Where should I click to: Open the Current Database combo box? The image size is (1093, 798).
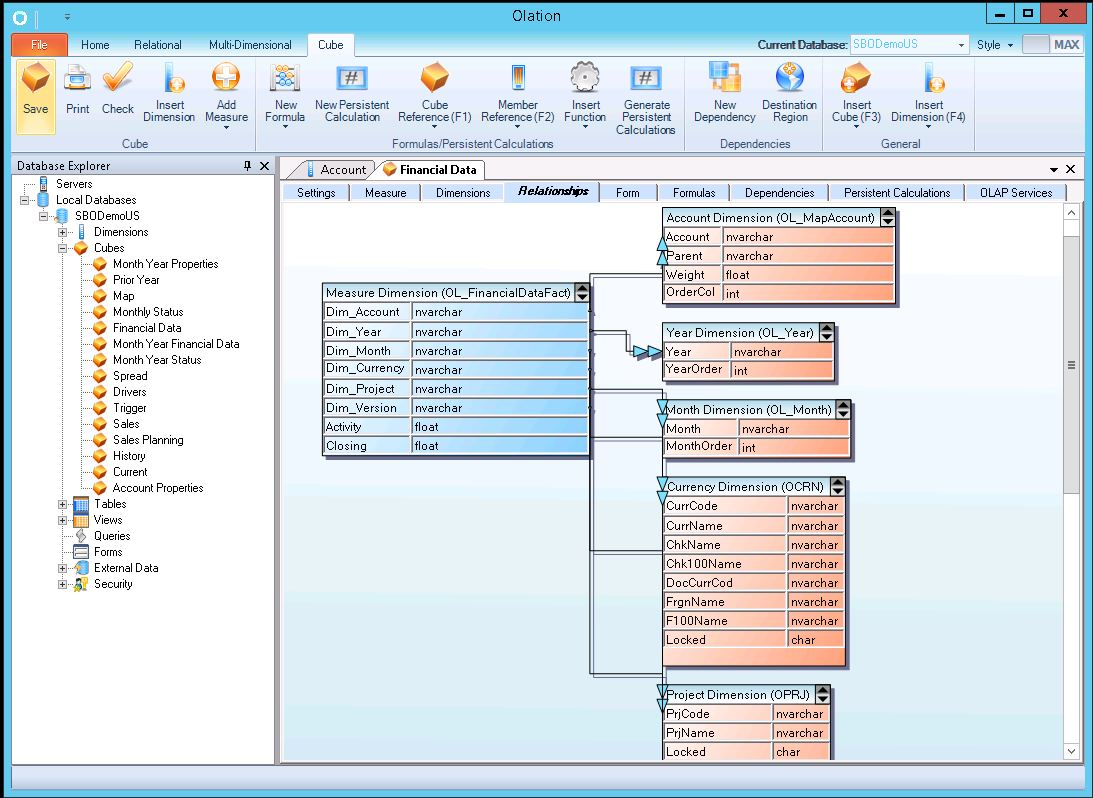(x=910, y=44)
